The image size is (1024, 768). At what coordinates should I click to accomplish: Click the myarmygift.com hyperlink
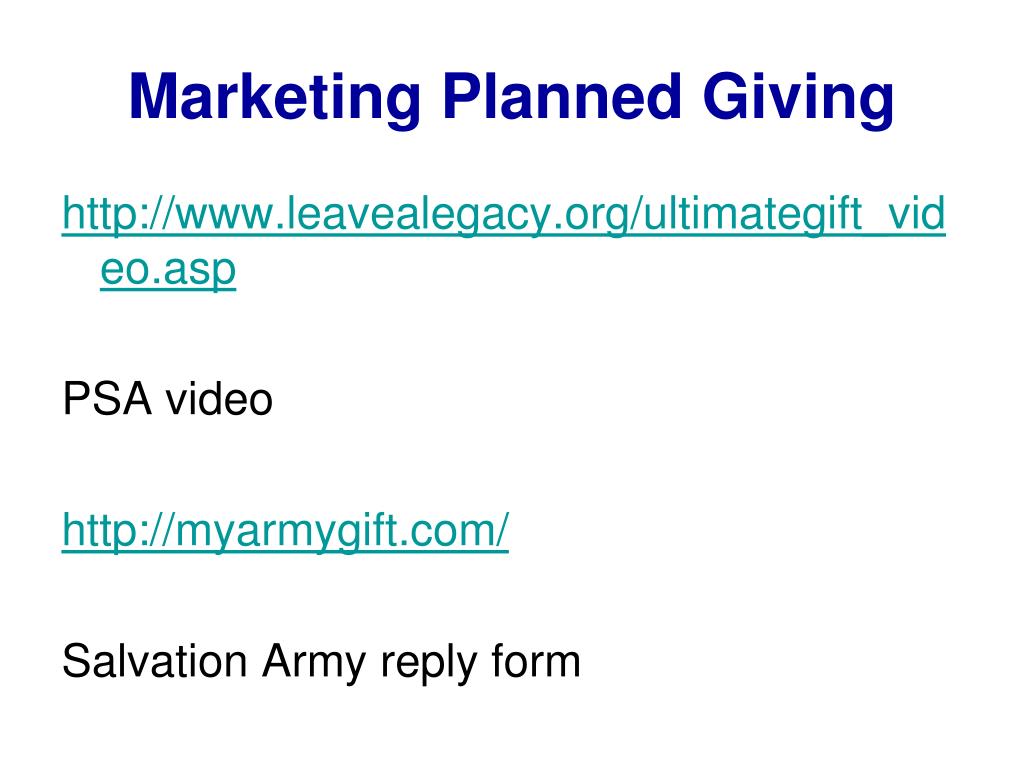285,530
